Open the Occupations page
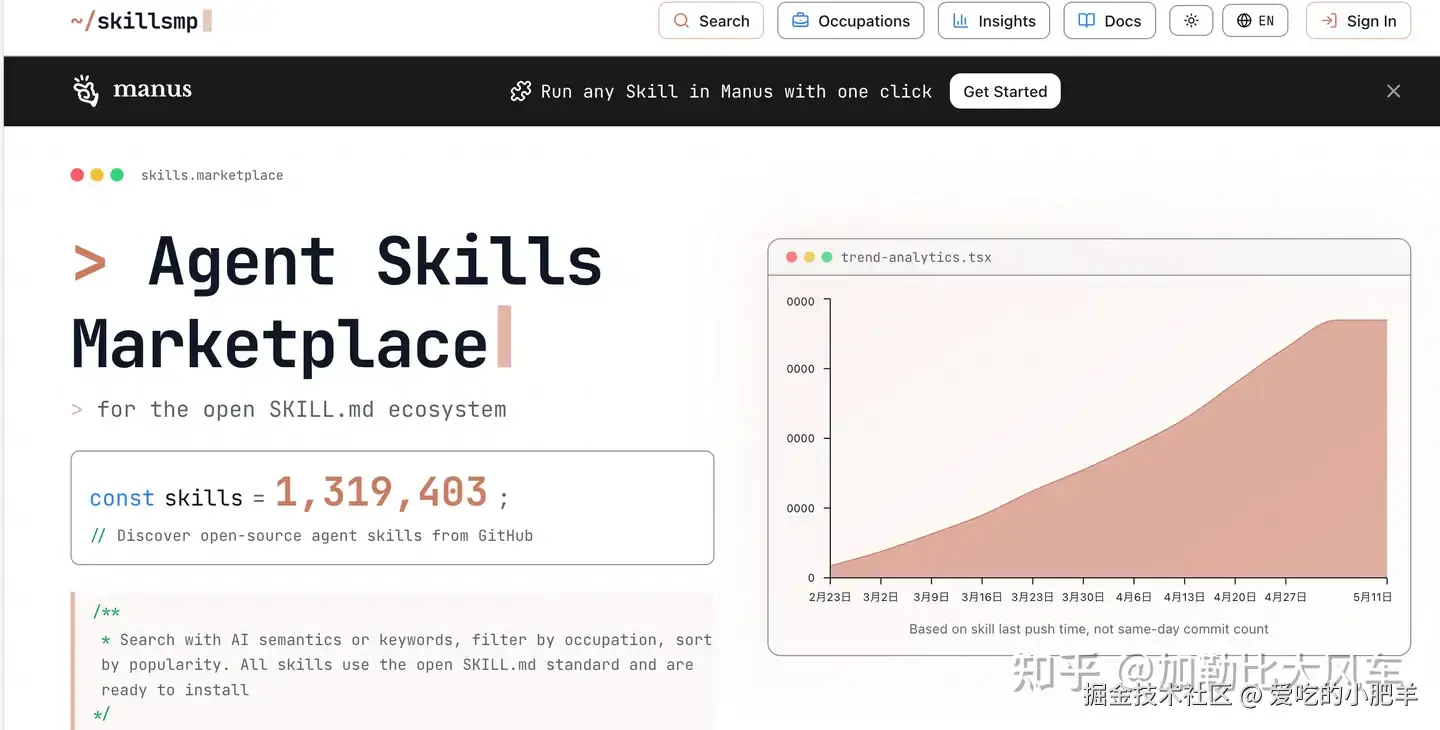 pos(851,21)
